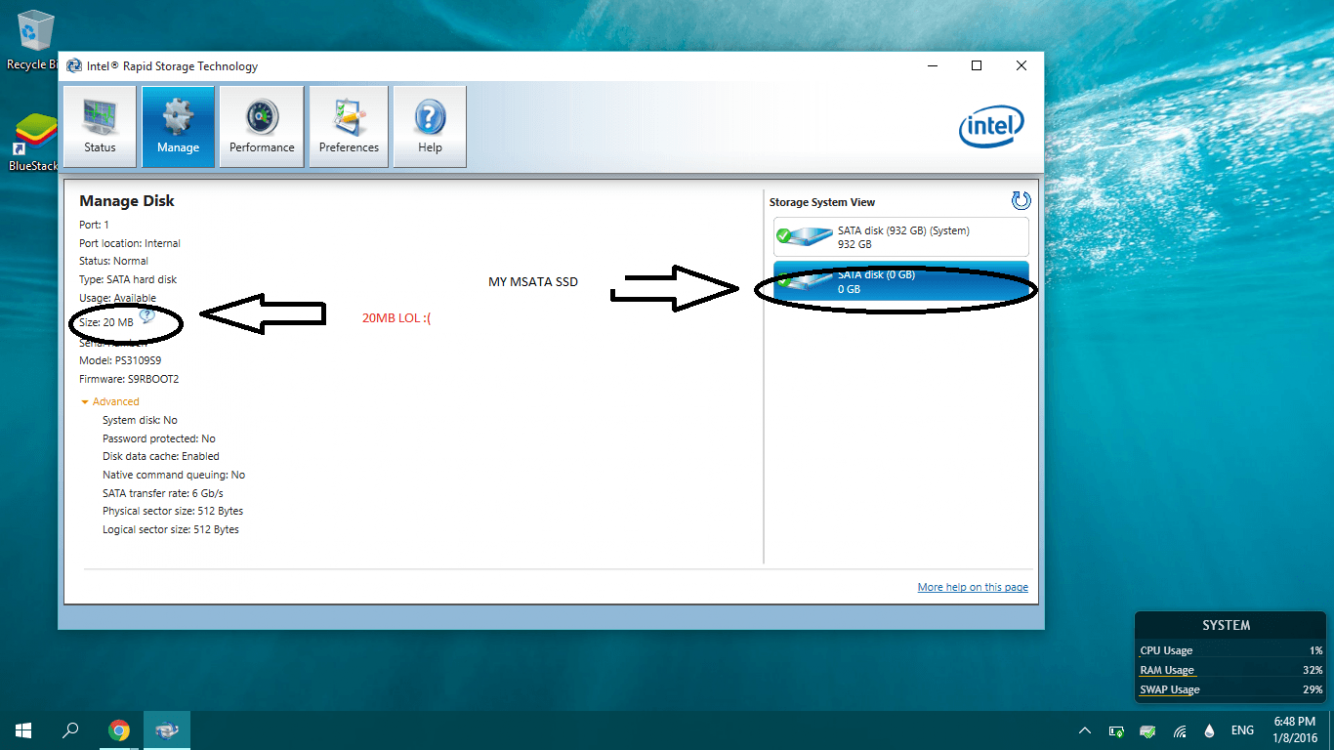Viewport: 1334px width, 750px height.
Task: Collapse the Advanced section
Action: tap(110, 402)
